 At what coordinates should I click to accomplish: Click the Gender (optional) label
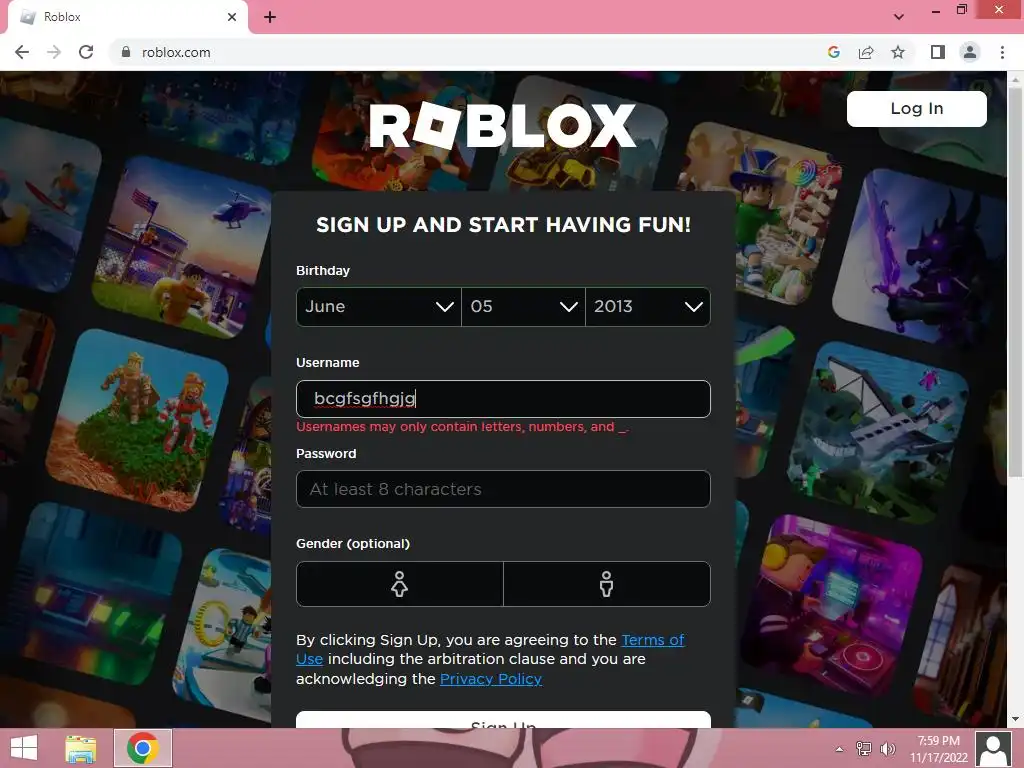tap(353, 543)
